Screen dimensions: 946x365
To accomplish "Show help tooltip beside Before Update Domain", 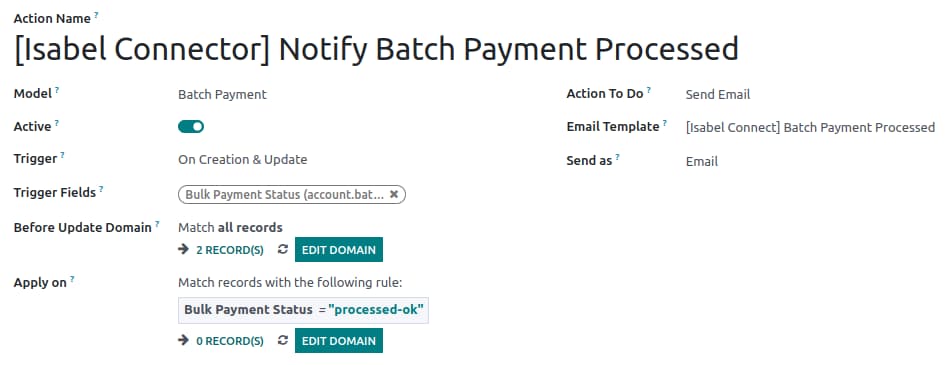I will point(157,224).
